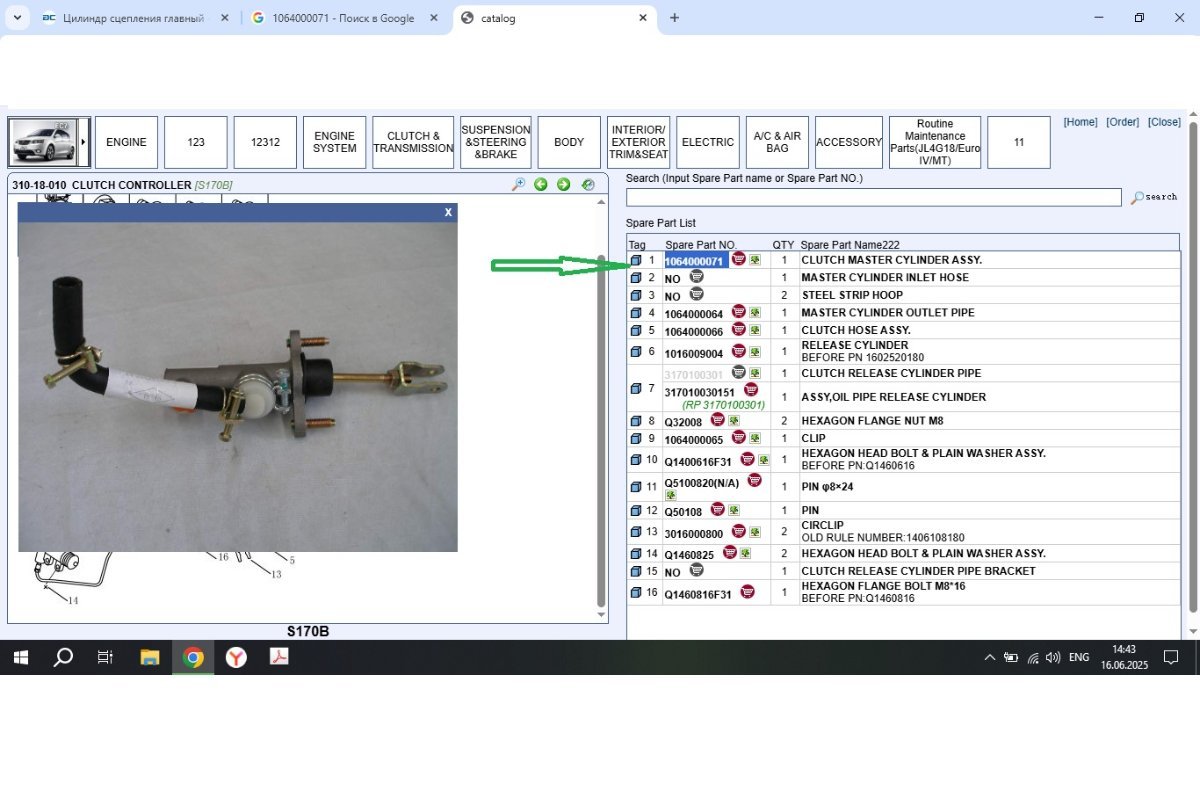Add part Q50108 to cart
Image resolution: width=1200 pixels, height=791 pixels.
point(717,510)
